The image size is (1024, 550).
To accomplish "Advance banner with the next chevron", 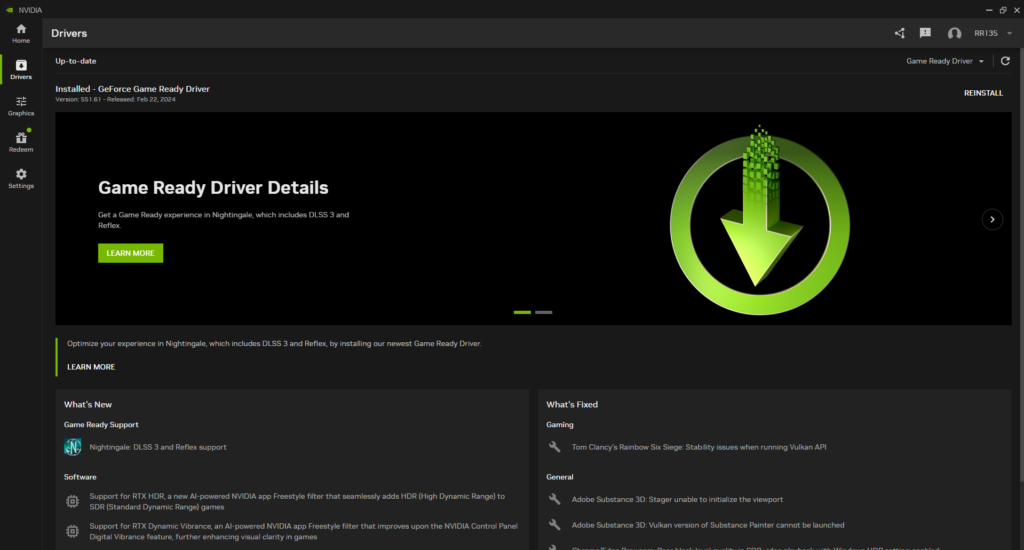I will [x=992, y=219].
